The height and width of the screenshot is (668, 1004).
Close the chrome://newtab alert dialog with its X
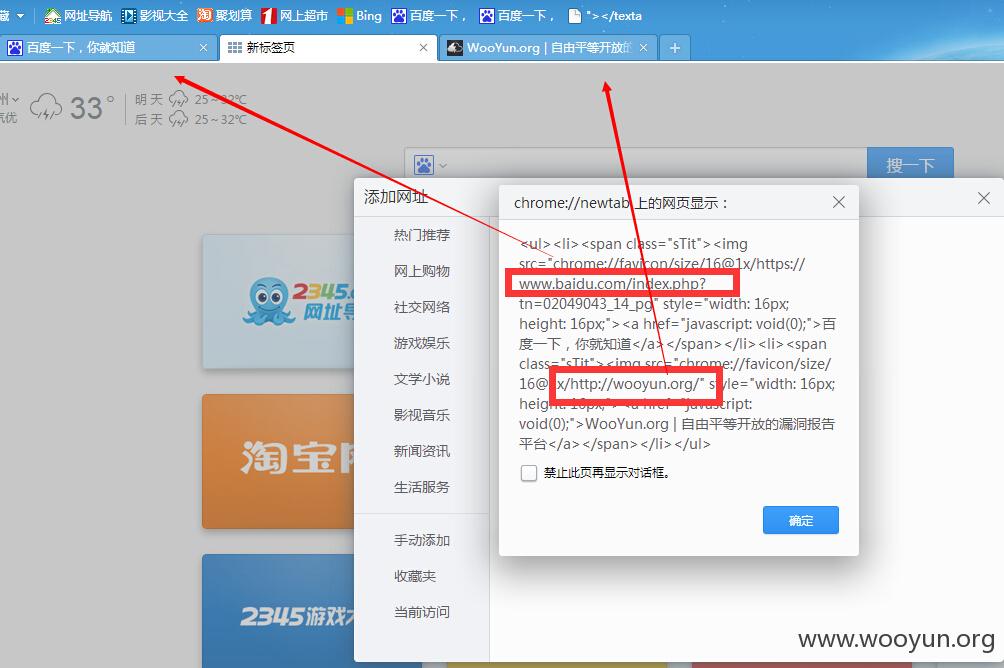tap(838, 202)
